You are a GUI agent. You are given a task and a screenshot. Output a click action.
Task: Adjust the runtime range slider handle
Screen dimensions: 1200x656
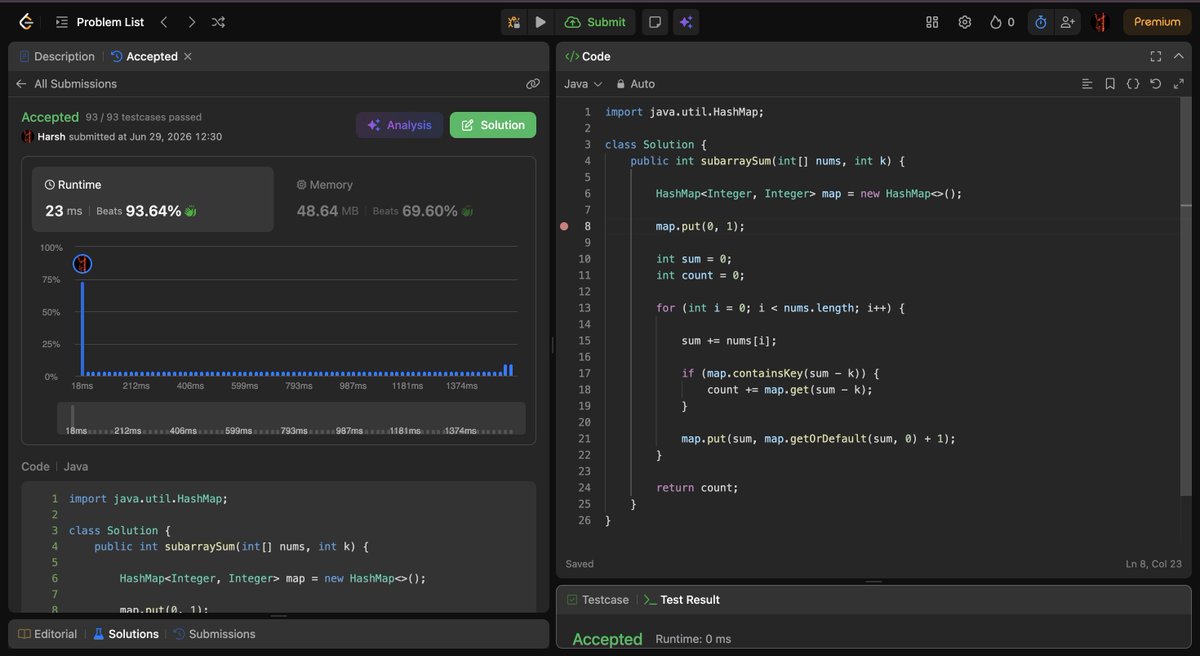(x=72, y=417)
